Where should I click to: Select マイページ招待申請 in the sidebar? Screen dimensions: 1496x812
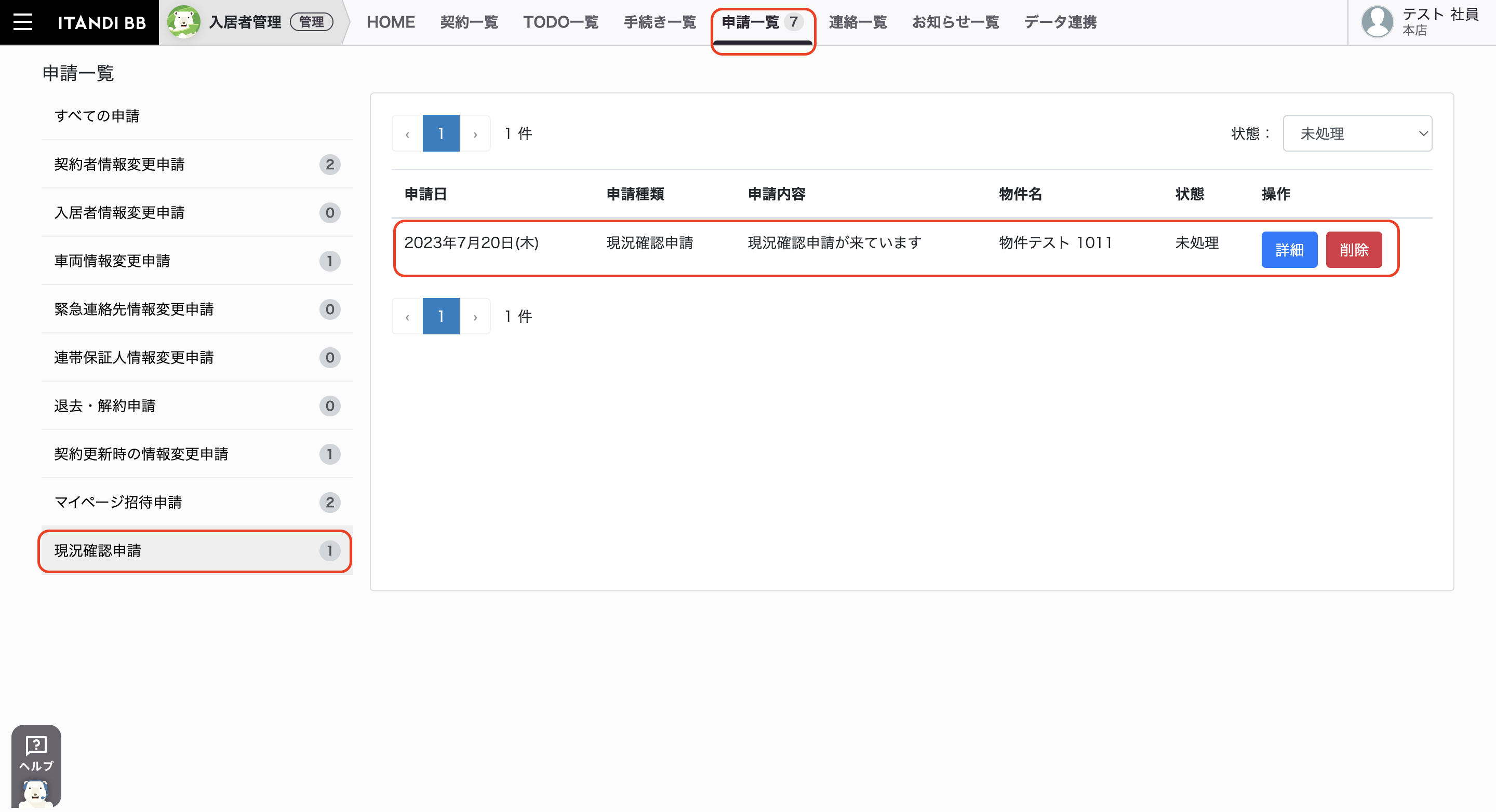click(x=197, y=502)
